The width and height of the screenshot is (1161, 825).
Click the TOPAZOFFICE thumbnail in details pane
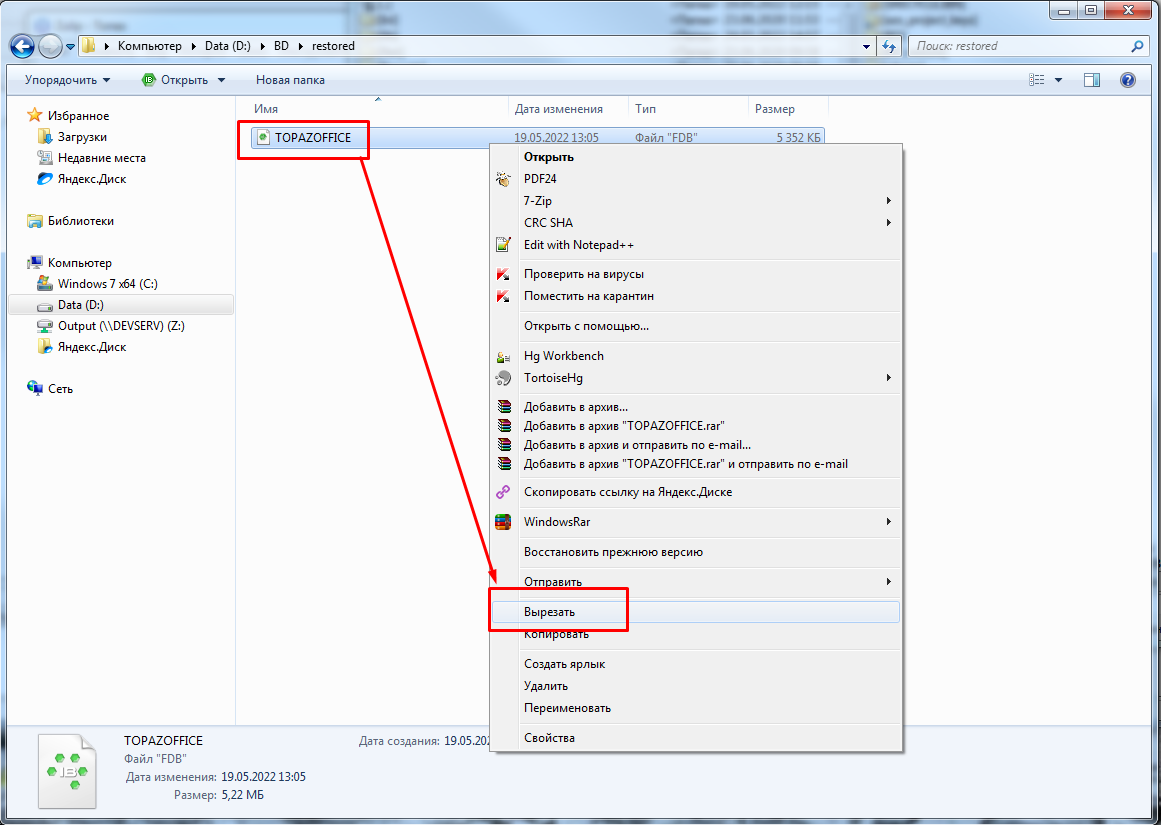point(67,771)
